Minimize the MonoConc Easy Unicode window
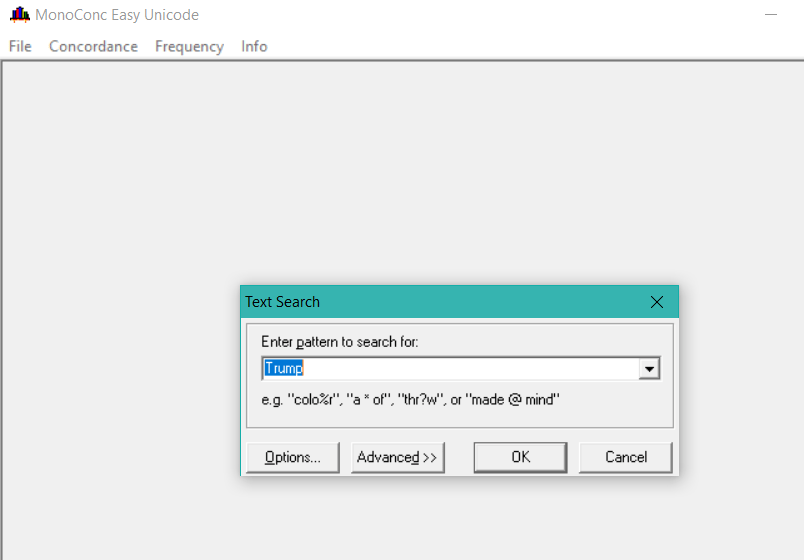This screenshot has width=804, height=560. click(771, 15)
